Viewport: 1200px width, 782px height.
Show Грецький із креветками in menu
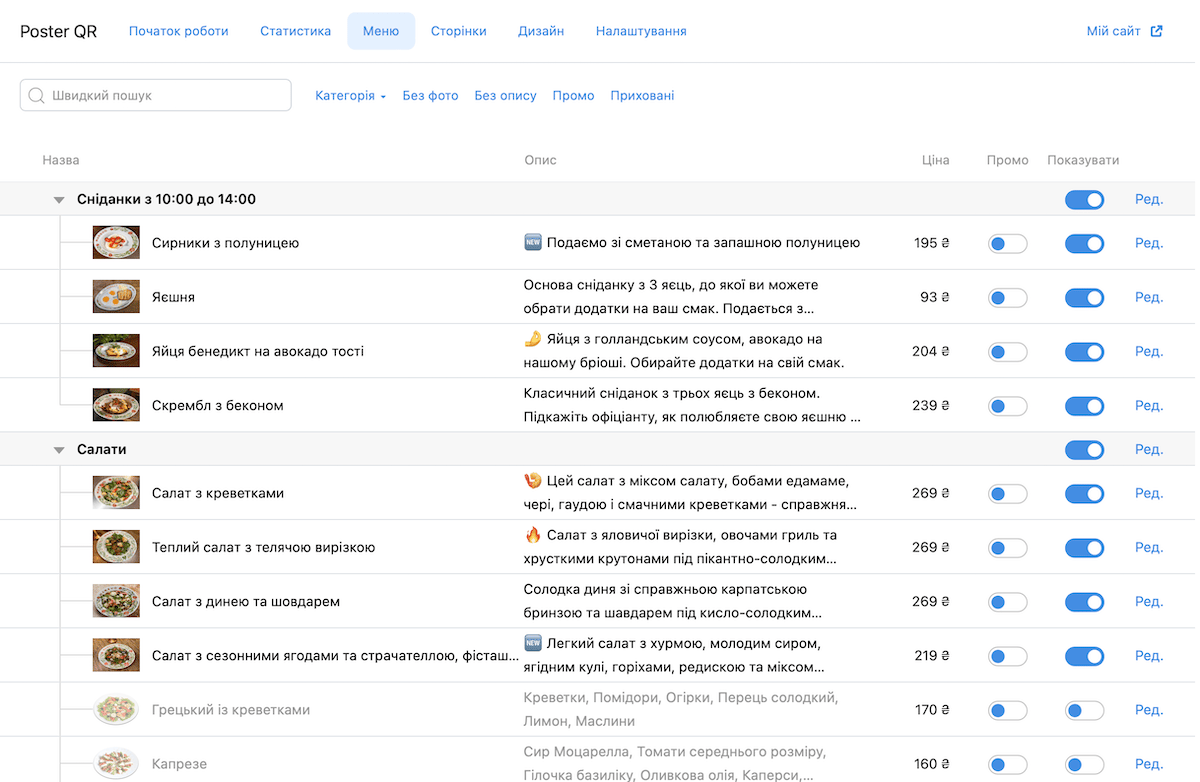click(x=1085, y=711)
